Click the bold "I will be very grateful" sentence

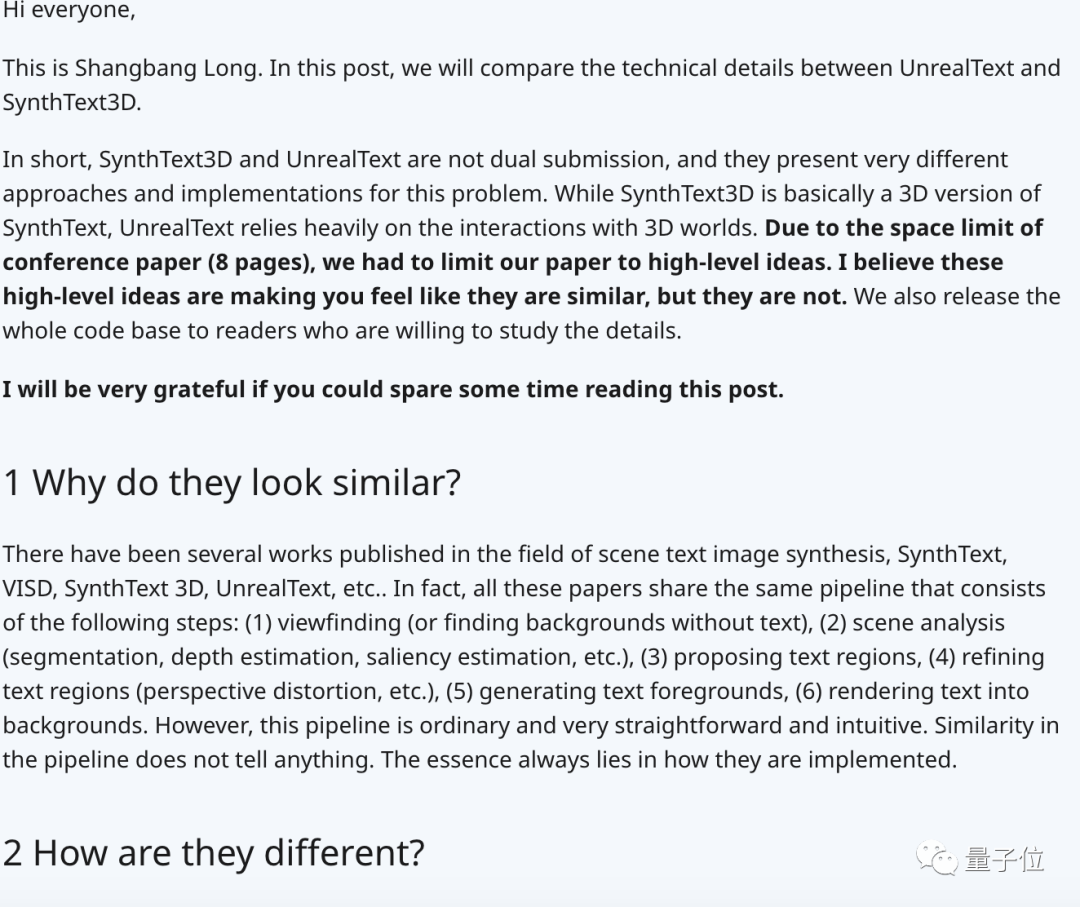392,390
